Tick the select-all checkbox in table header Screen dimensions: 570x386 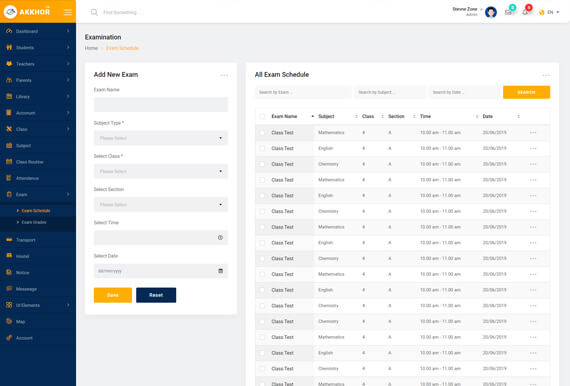click(262, 116)
